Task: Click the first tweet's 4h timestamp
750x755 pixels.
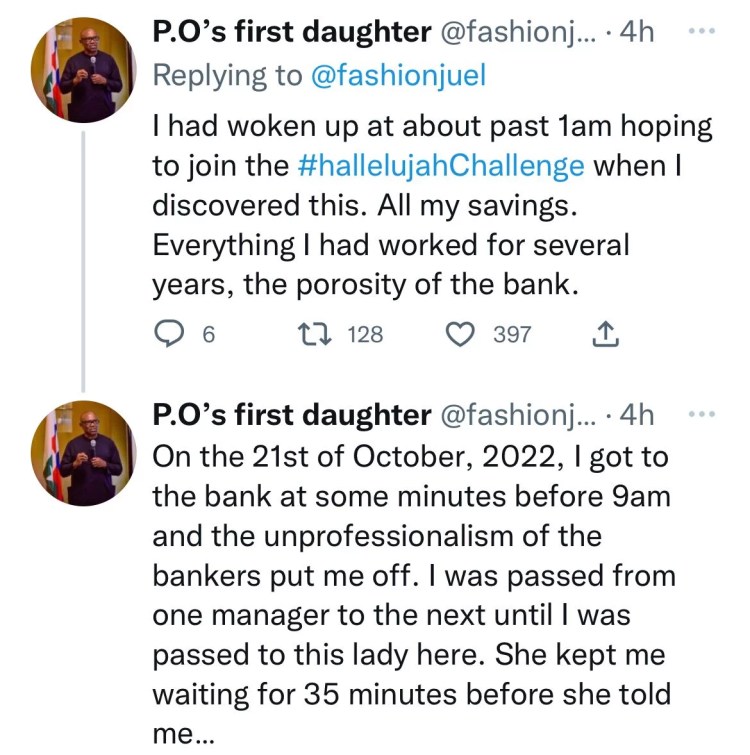Action: (x=637, y=33)
